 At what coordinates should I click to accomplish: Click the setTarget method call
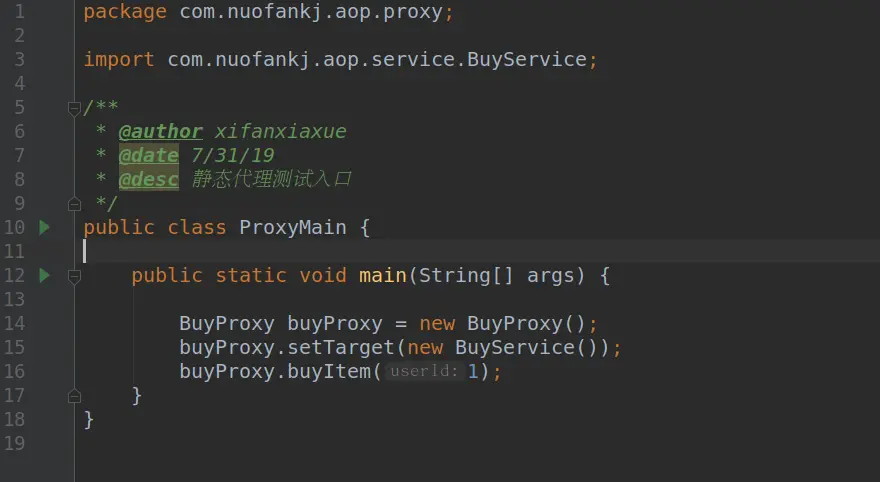[341, 347]
